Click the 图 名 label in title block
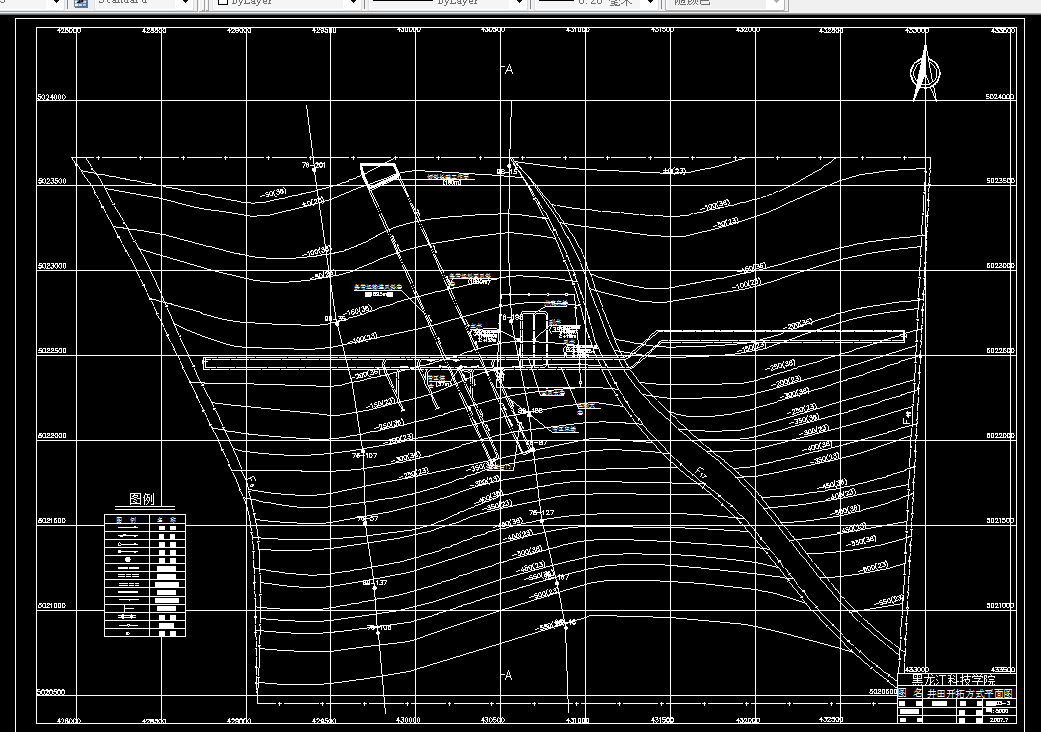This screenshot has height=732, width=1041. (911, 693)
